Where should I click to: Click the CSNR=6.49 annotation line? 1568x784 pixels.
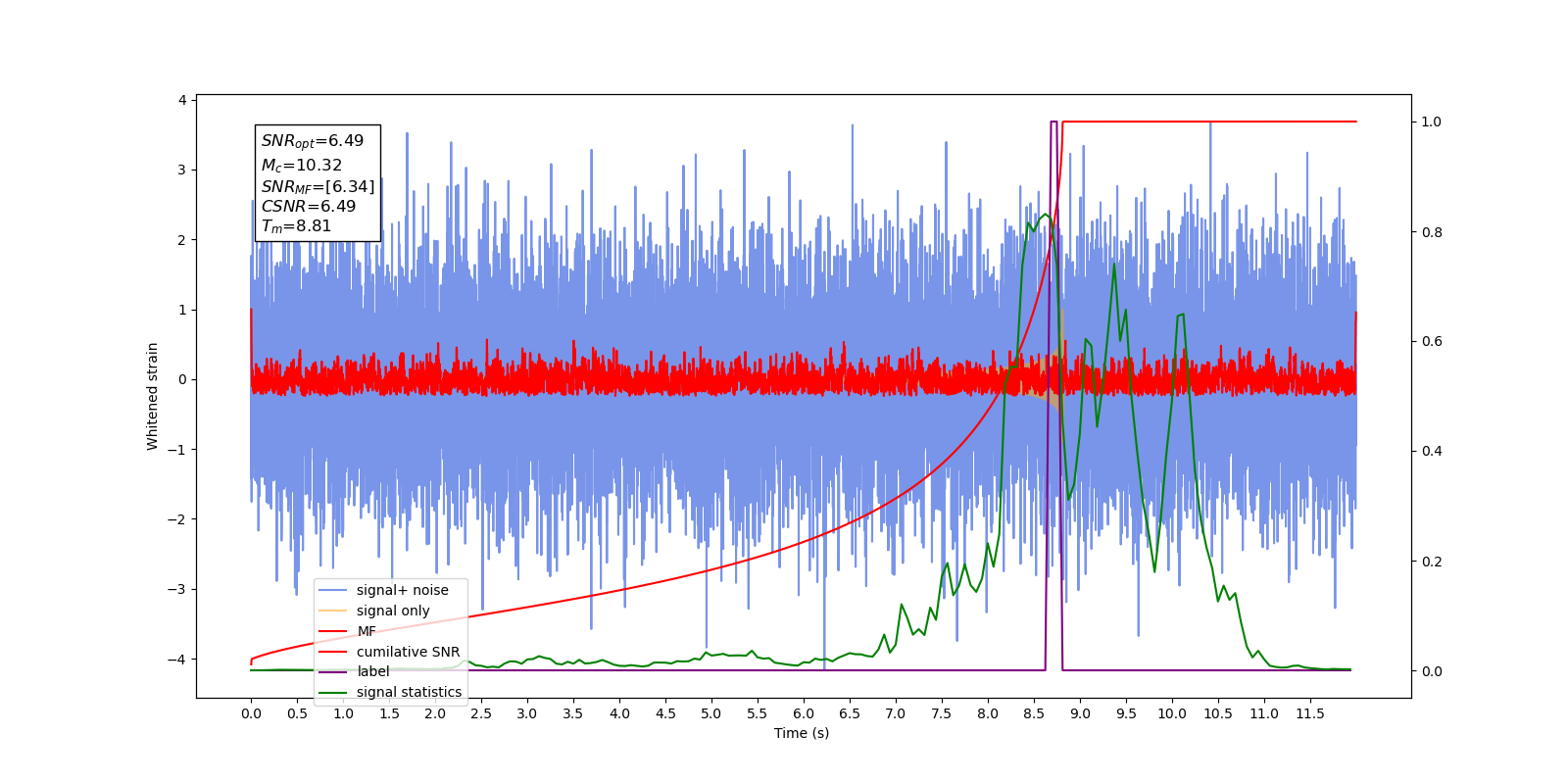pos(308,206)
